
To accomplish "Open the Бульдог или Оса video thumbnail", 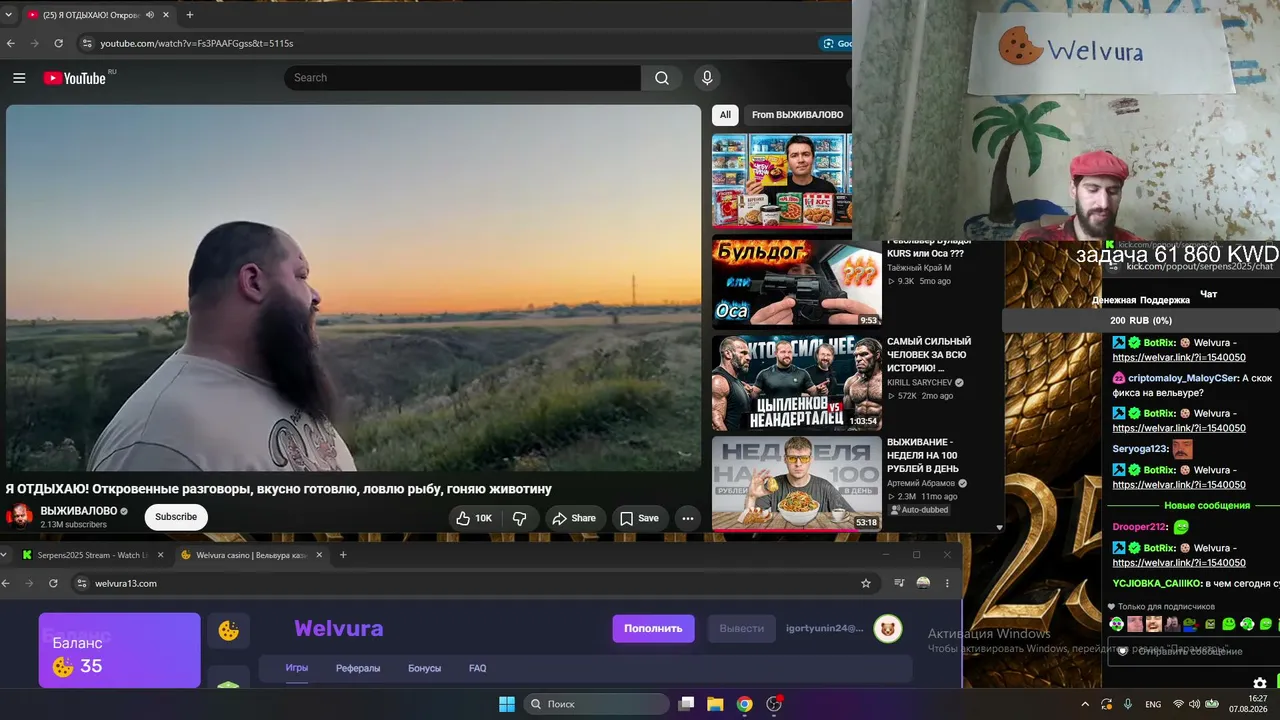I will pyautogui.click(x=797, y=284).
